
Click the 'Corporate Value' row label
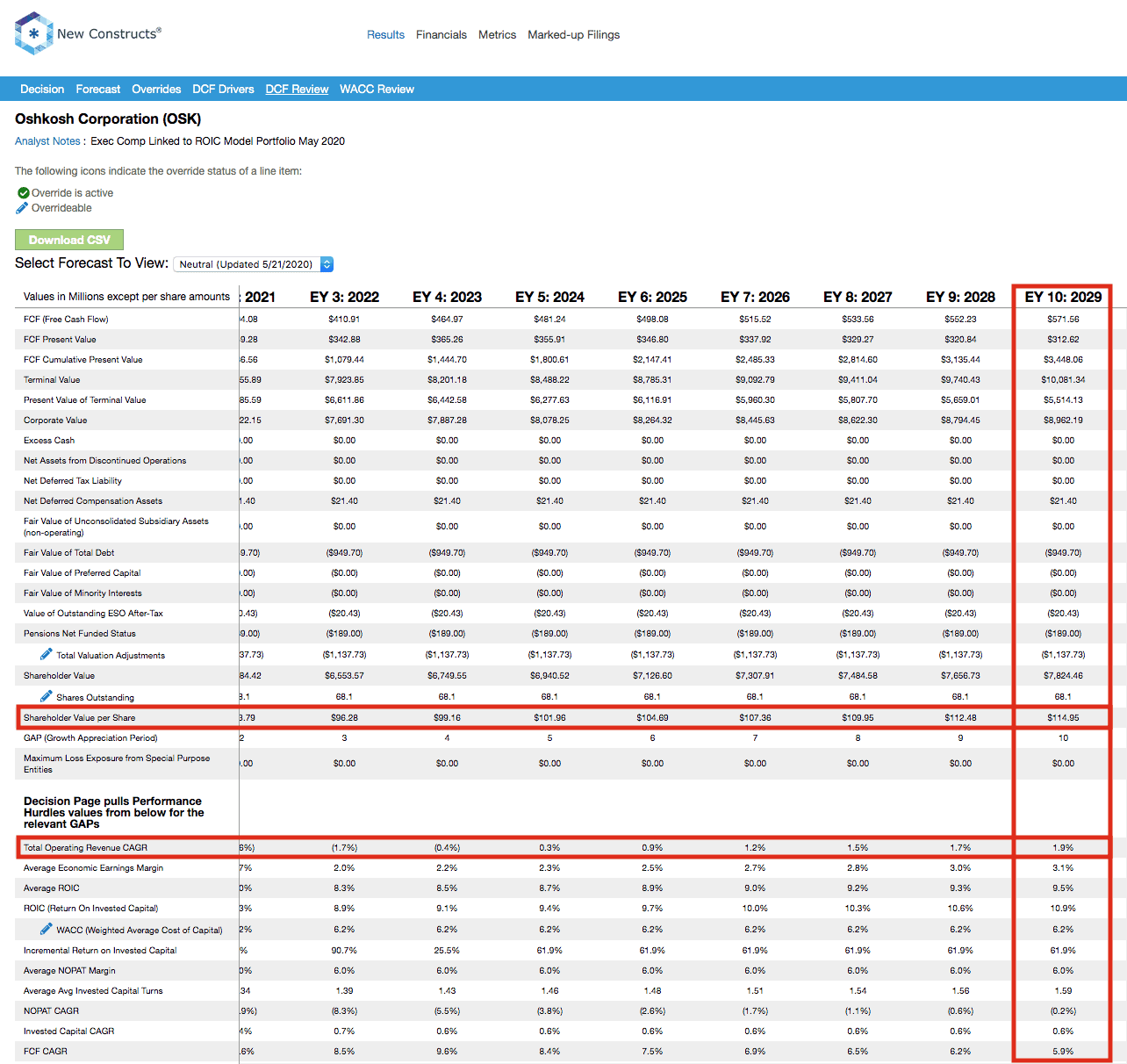(x=55, y=421)
